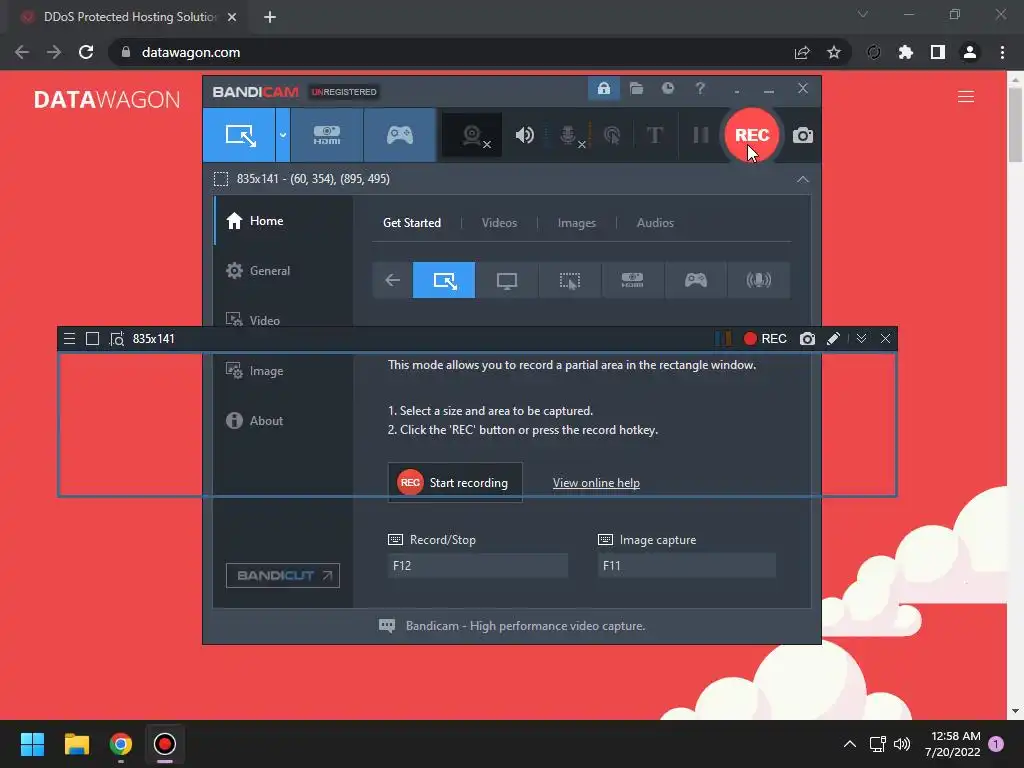Click the big red REC button

click(752, 135)
